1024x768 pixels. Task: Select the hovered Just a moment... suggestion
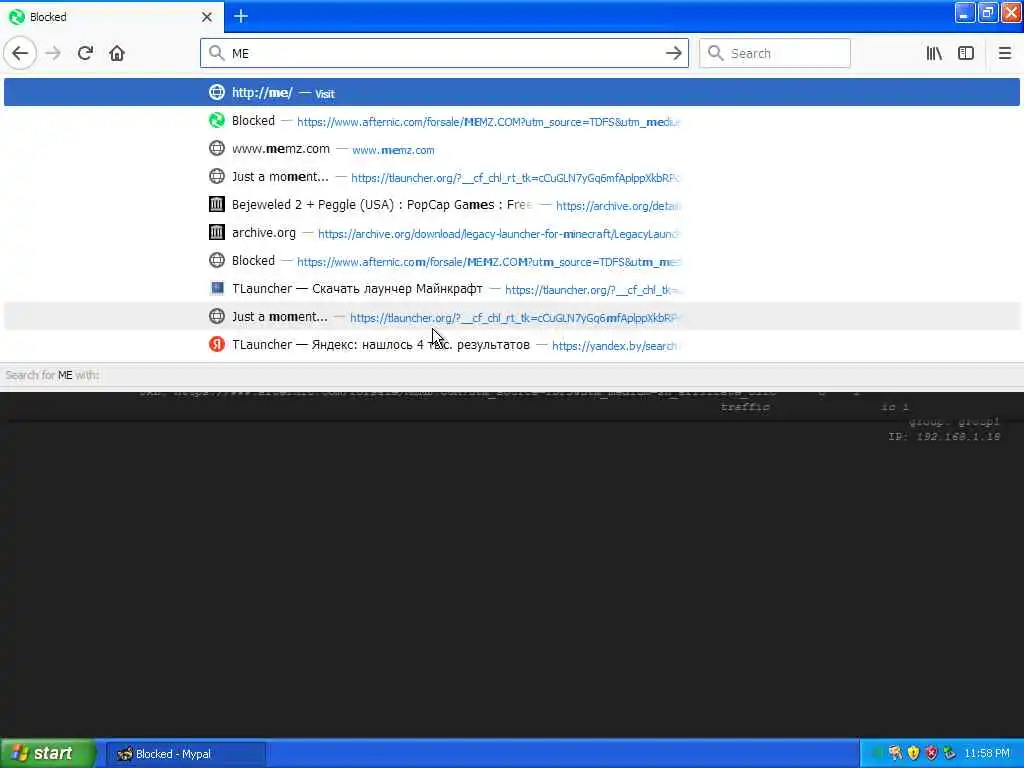tap(511, 317)
